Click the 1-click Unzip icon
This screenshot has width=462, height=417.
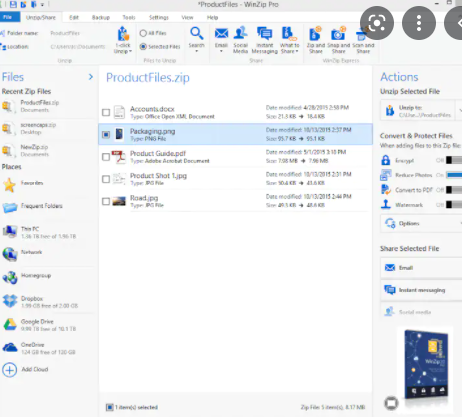tap(123, 34)
